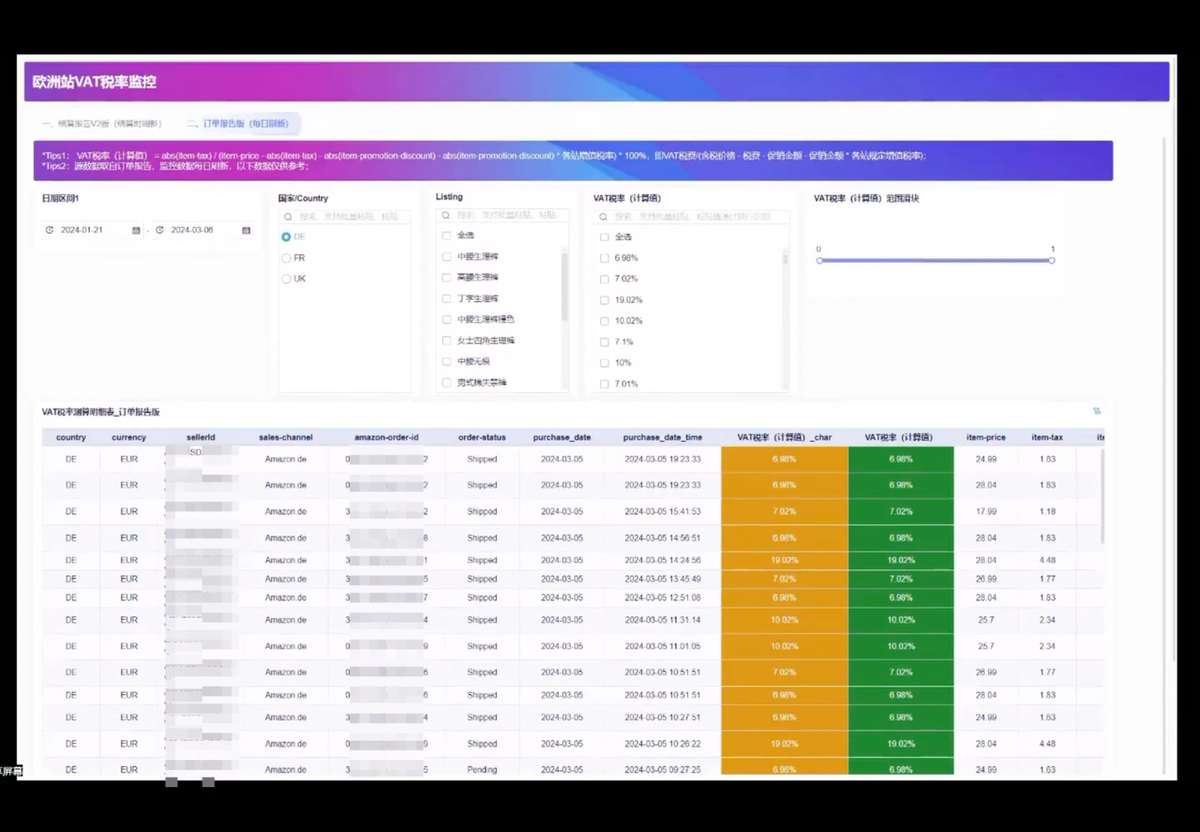The height and width of the screenshot is (832, 1200).
Task: Click clock icon before 2024-01-21 date
Action: [50, 230]
